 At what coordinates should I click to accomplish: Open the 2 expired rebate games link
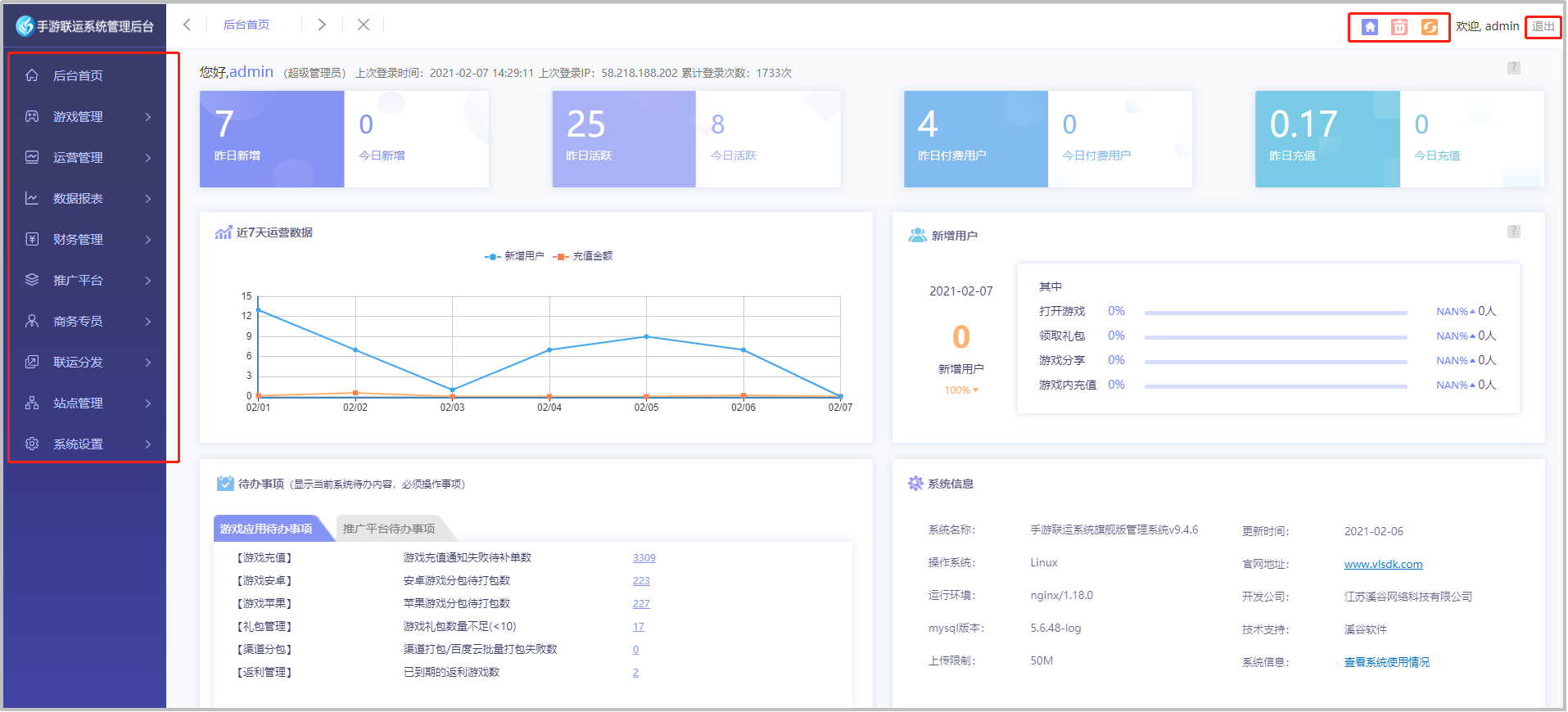pyautogui.click(x=635, y=673)
